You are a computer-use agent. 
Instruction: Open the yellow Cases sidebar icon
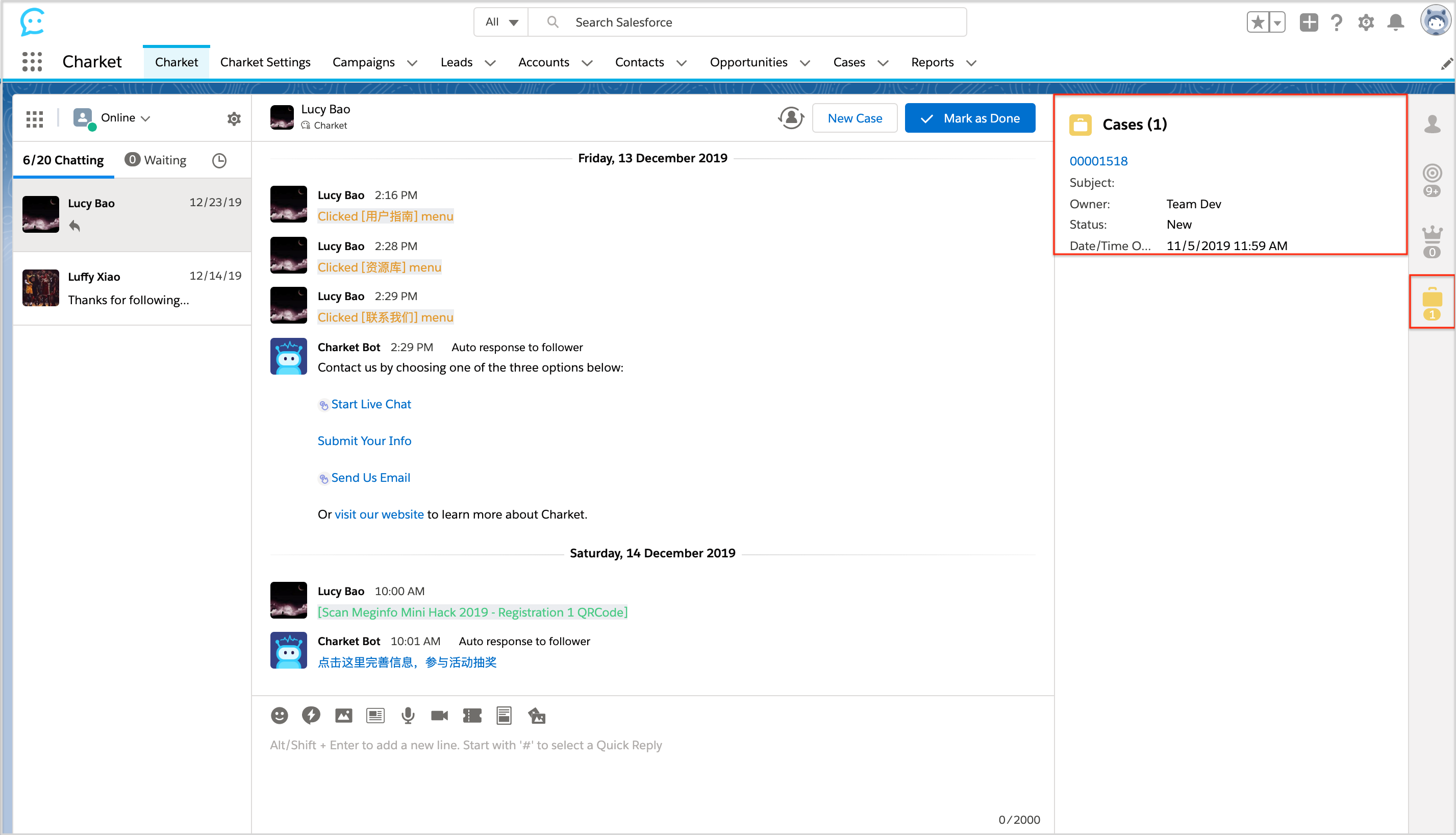[x=1432, y=302]
